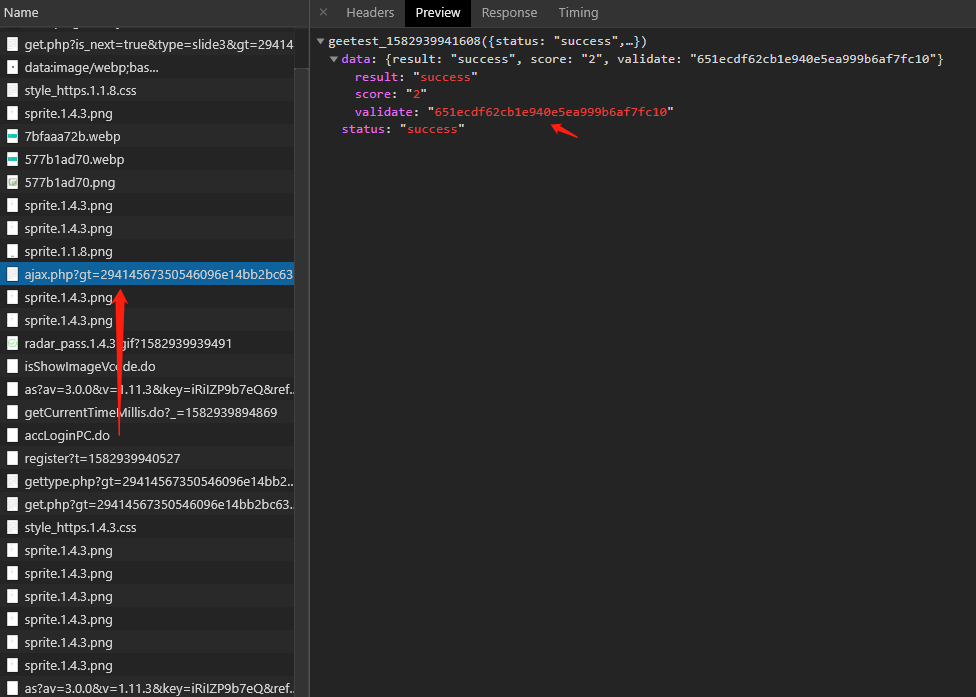Viewport: 976px width, 697px height.
Task: Select the ajax.php?gt=29414567350546096e14bb2bc63 request
Action: pos(147,274)
